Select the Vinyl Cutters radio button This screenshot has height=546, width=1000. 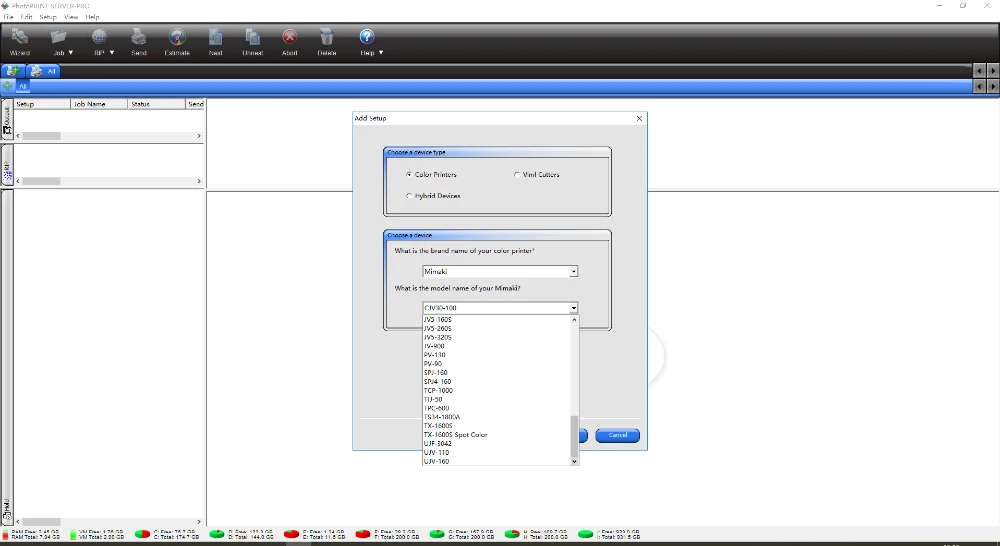517,174
